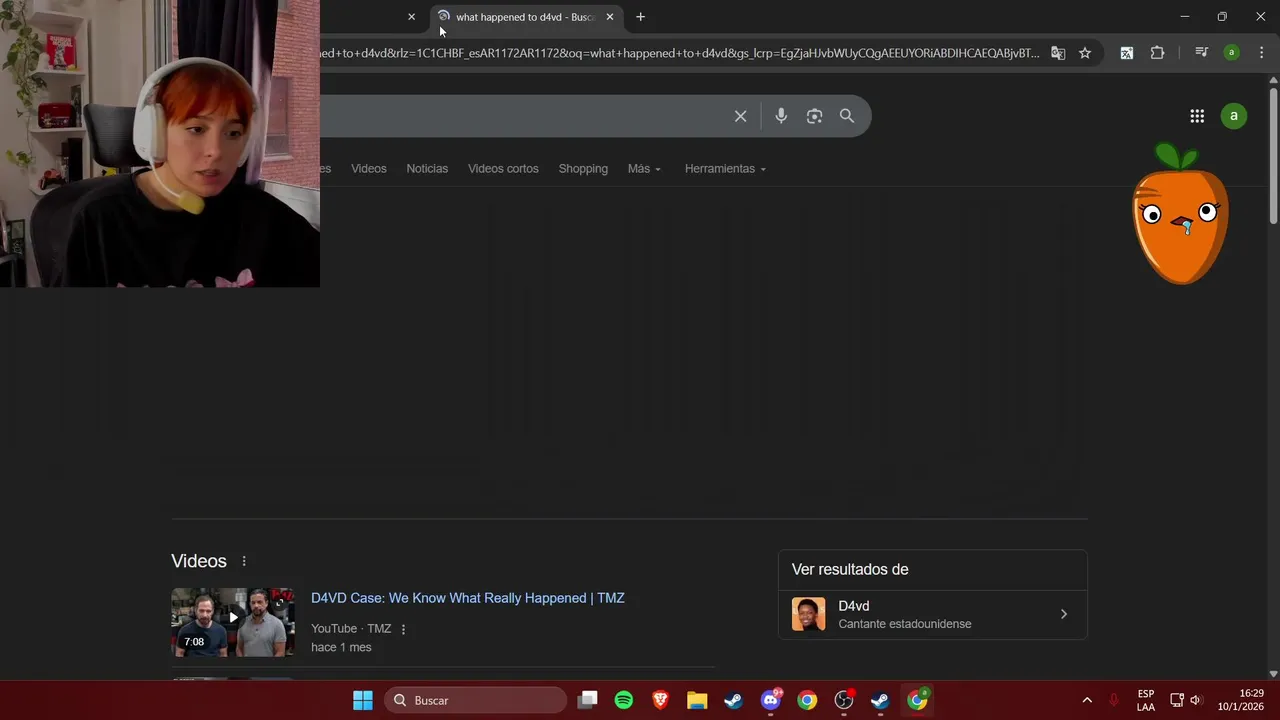Expand the Herramientas dropdown
1280x720 pixels.
pyautogui.click(x=725, y=169)
